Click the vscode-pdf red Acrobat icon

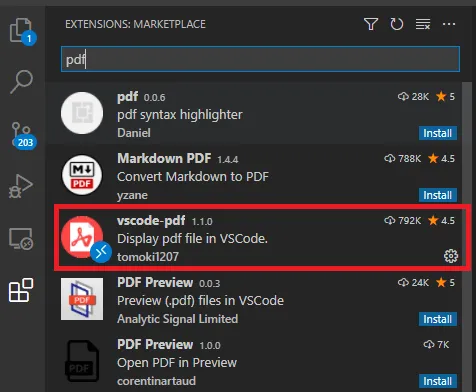(x=81, y=237)
